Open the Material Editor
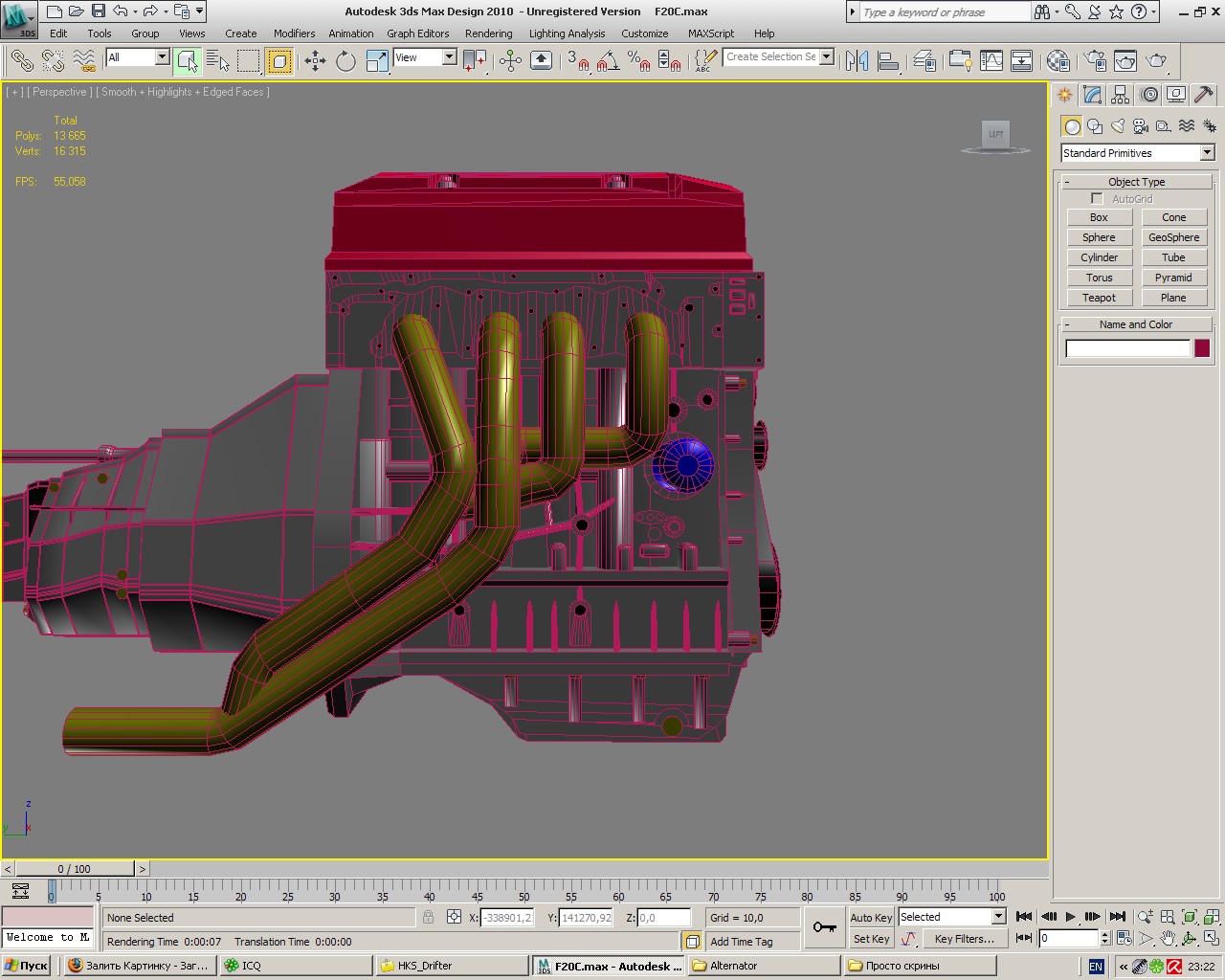1225x980 pixels. 1058,61
